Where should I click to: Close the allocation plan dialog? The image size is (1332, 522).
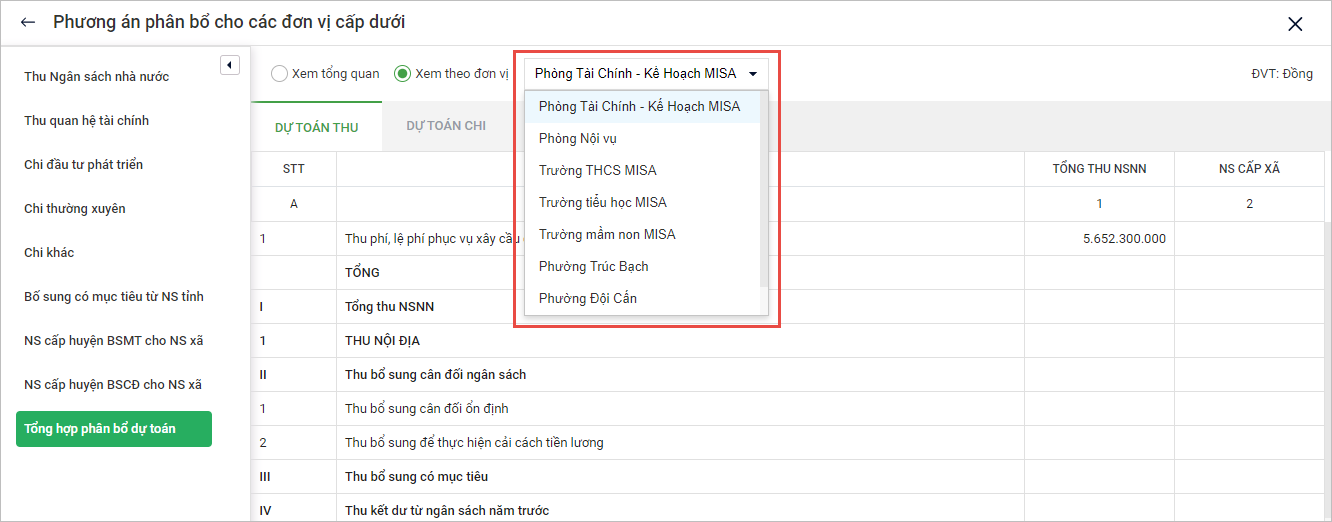[x=1295, y=24]
